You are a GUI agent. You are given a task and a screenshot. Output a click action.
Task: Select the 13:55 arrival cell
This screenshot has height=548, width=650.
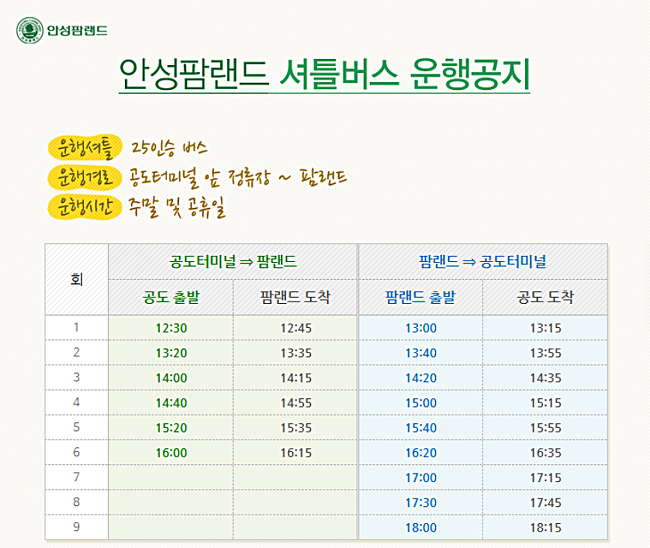click(x=545, y=353)
